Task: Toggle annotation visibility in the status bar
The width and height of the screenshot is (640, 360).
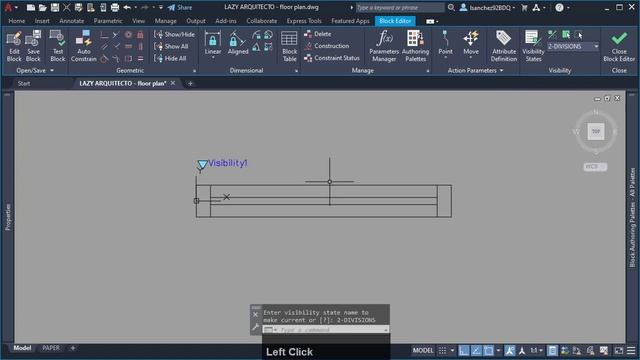Action: tap(510, 350)
